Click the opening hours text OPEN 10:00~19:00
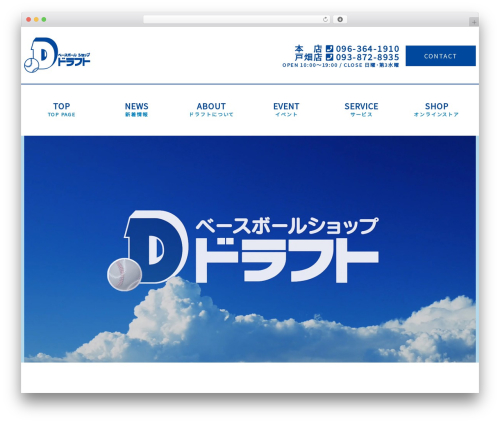The image size is (500, 423). [310, 65]
